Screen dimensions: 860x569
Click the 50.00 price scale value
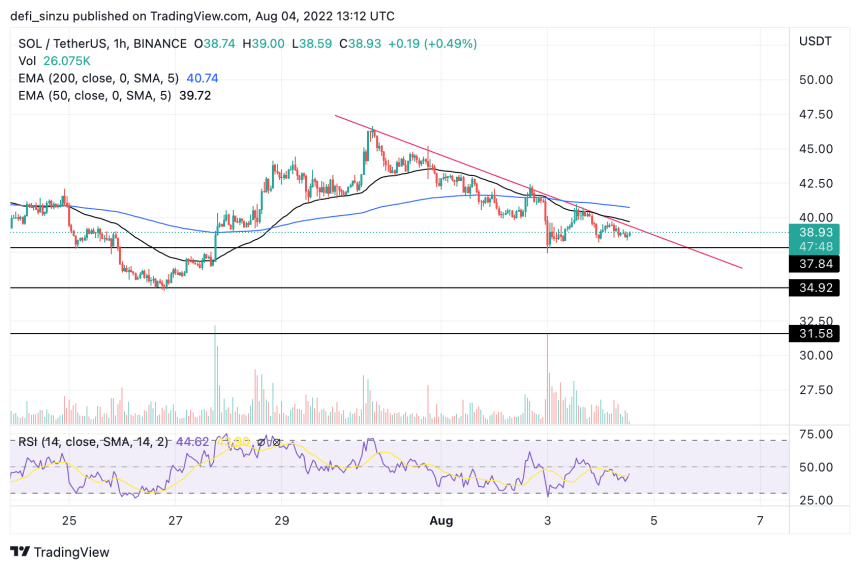(x=816, y=80)
